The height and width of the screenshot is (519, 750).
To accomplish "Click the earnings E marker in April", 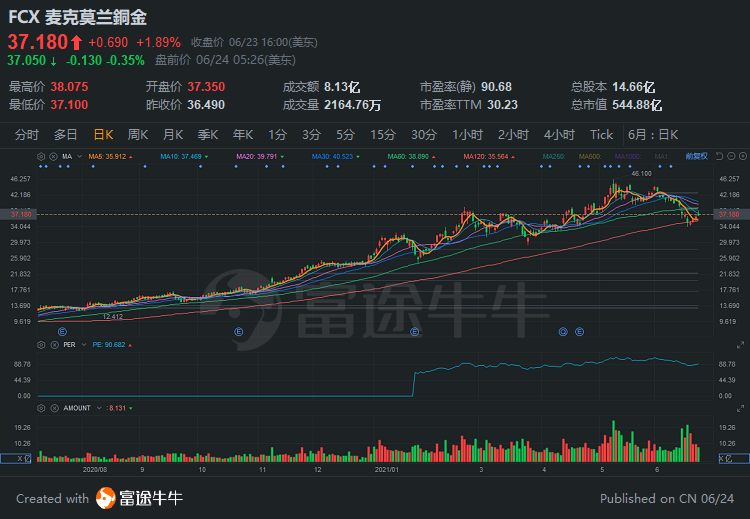I will pos(579,331).
